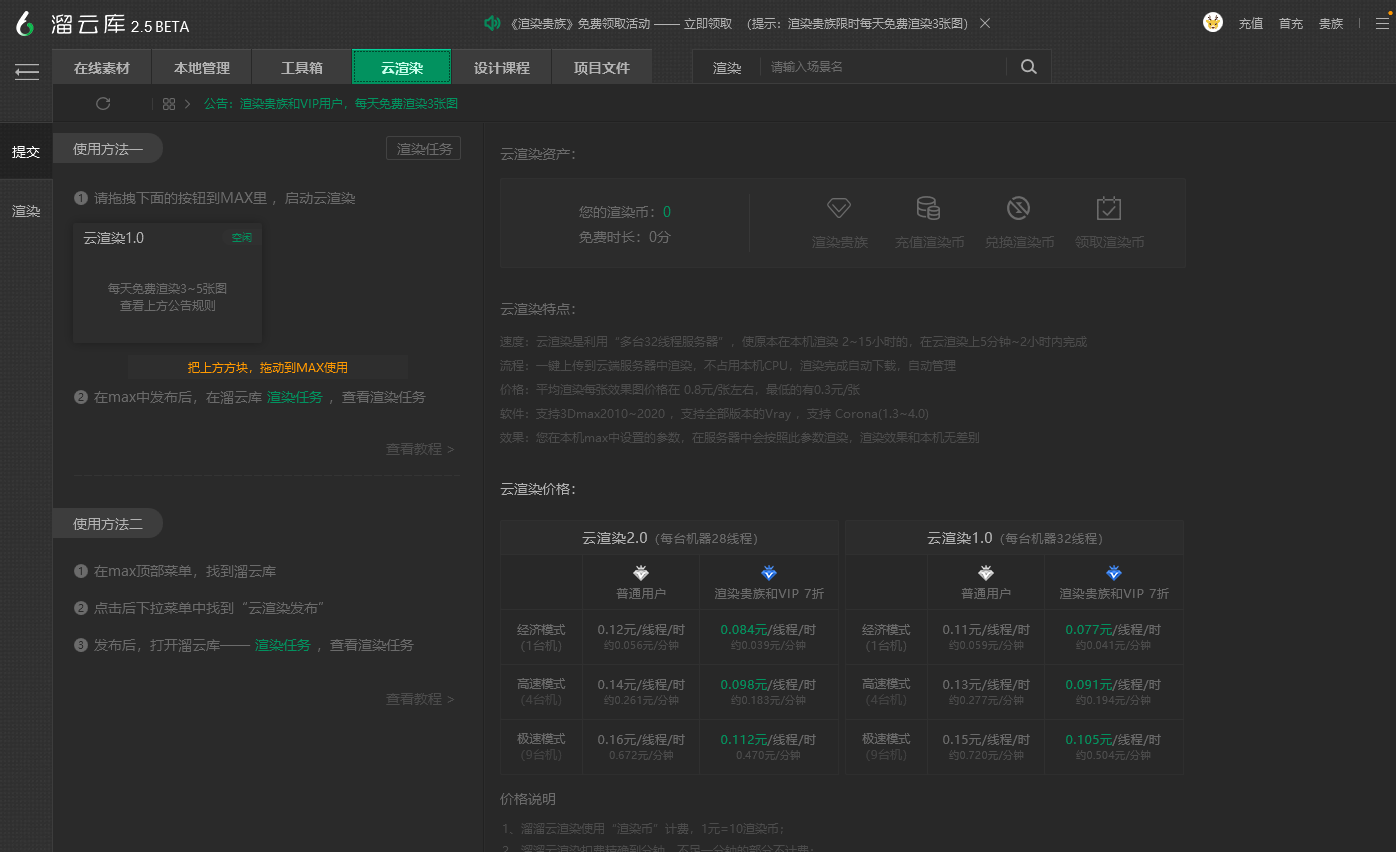Open 查看教程 under 使用方法一
The height and width of the screenshot is (852, 1396).
[420, 449]
